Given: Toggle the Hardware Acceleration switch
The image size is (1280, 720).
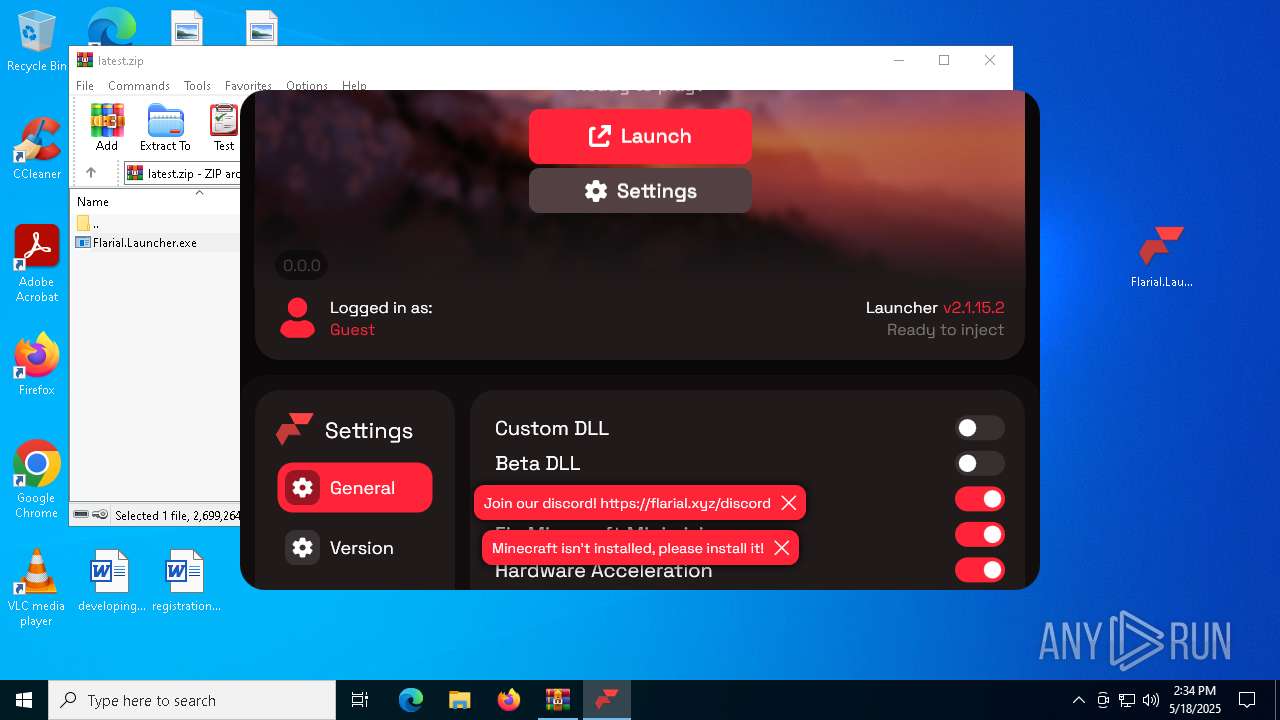Looking at the screenshot, I should point(979,570).
